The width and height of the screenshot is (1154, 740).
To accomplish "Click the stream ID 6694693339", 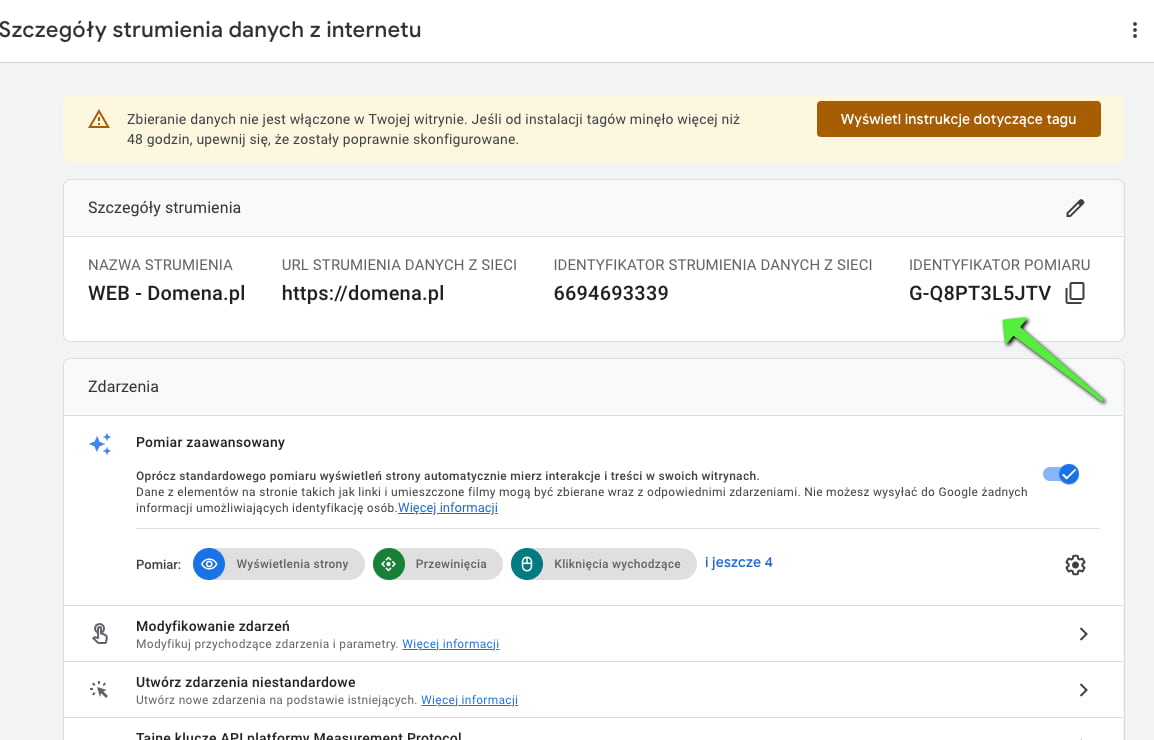I will pos(611,294).
